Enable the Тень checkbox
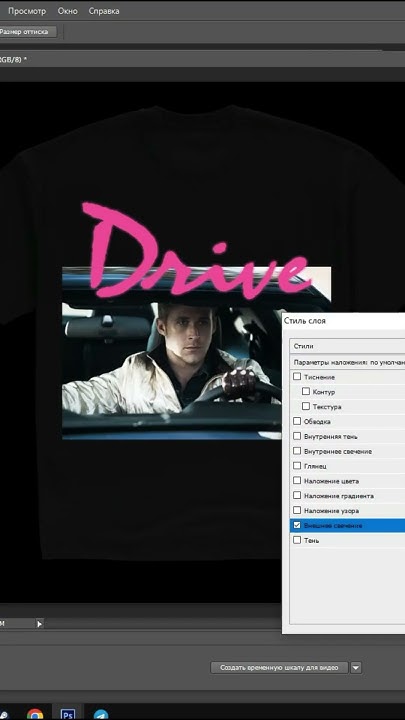This screenshot has width=405, height=720. 297,540
